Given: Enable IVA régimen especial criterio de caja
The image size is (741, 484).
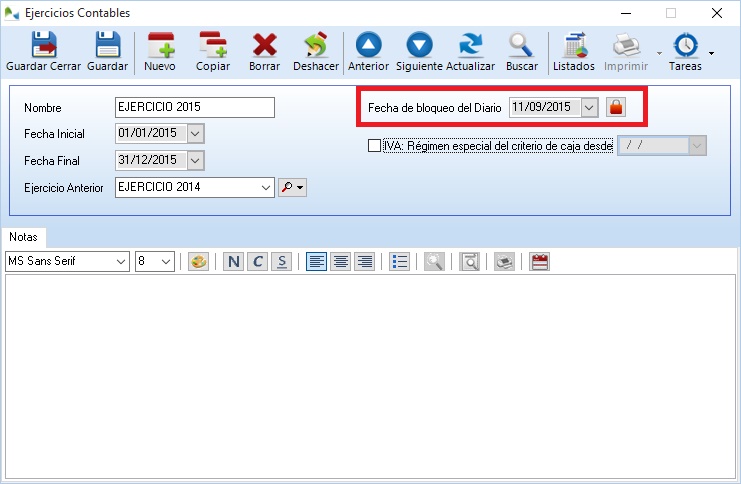Looking at the screenshot, I should click(374, 146).
